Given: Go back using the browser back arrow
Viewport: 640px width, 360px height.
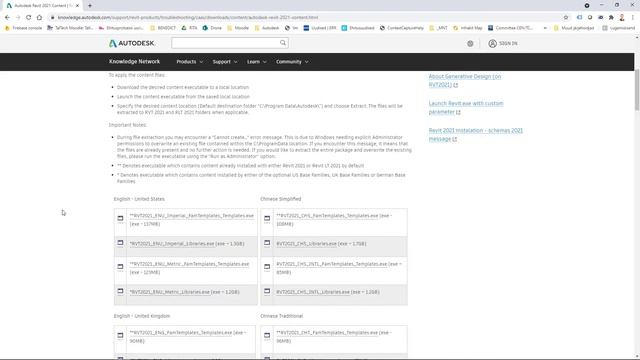Looking at the screenshot, I should click(x=7, y=18).
